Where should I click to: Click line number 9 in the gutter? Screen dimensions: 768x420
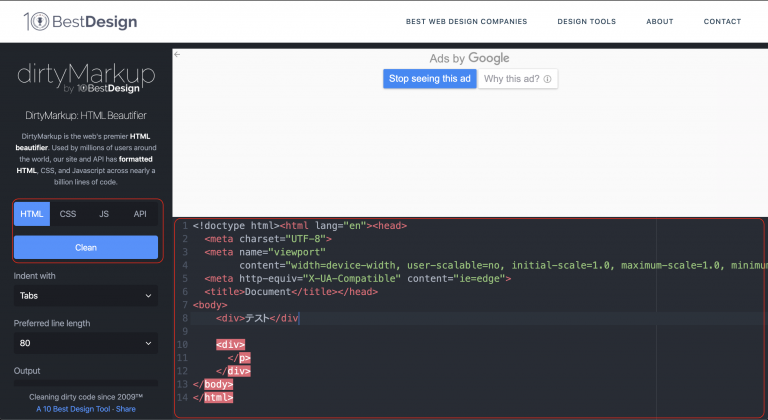pyautogui.click(x=185, y=331)
